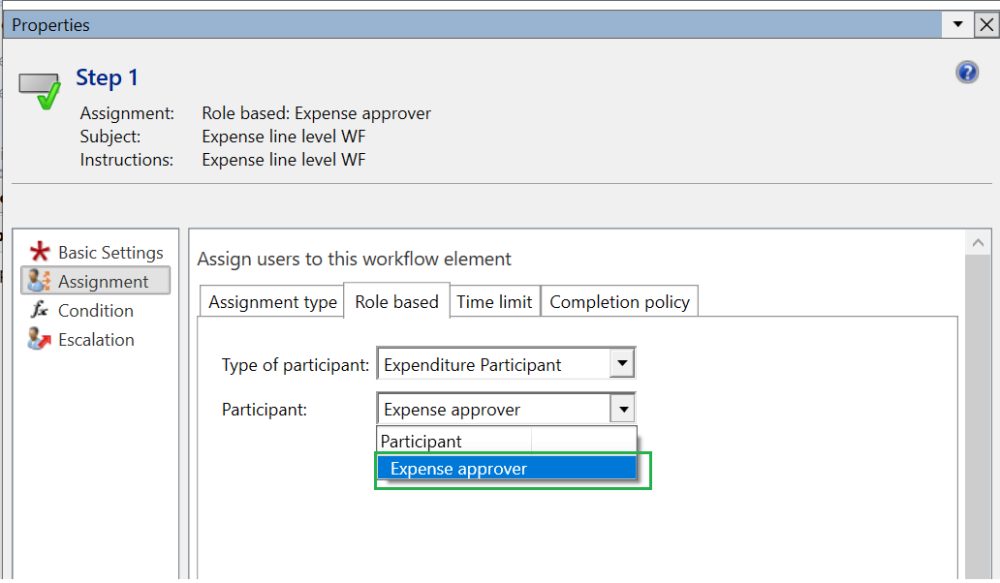1000x583 pixels.
Task: Click the Assignment users icon
Action: 40,282
